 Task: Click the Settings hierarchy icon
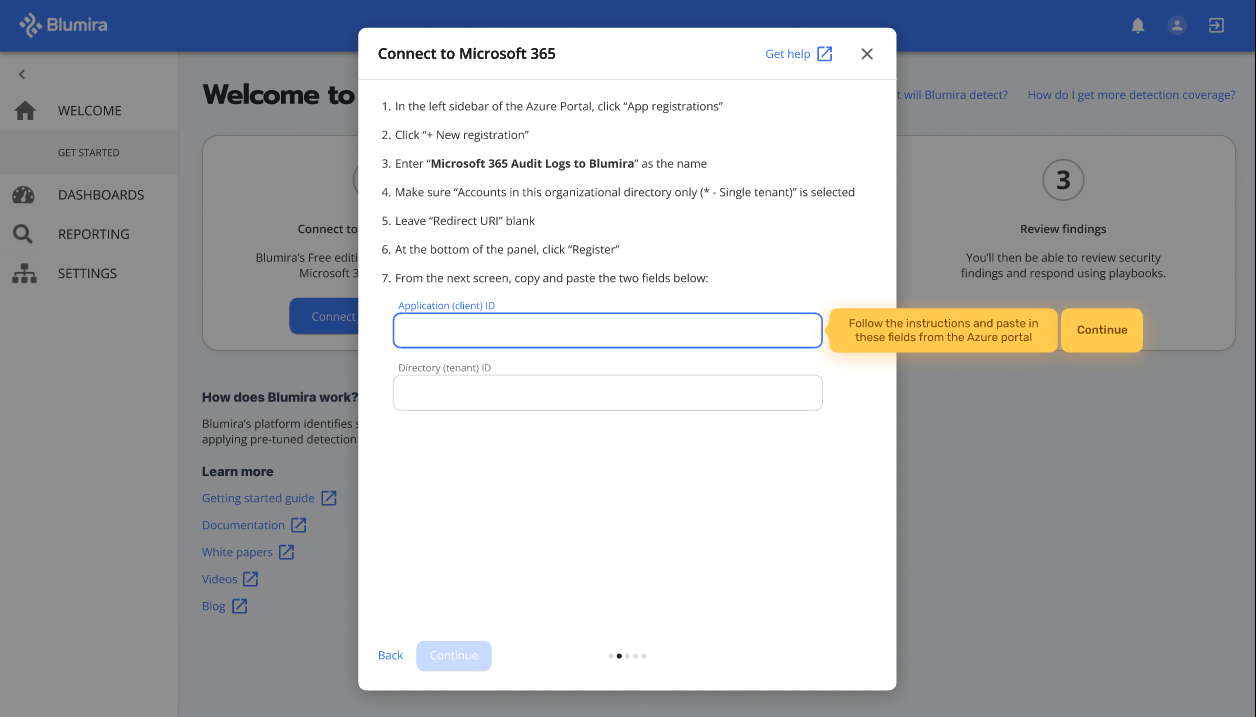(24, 273)
